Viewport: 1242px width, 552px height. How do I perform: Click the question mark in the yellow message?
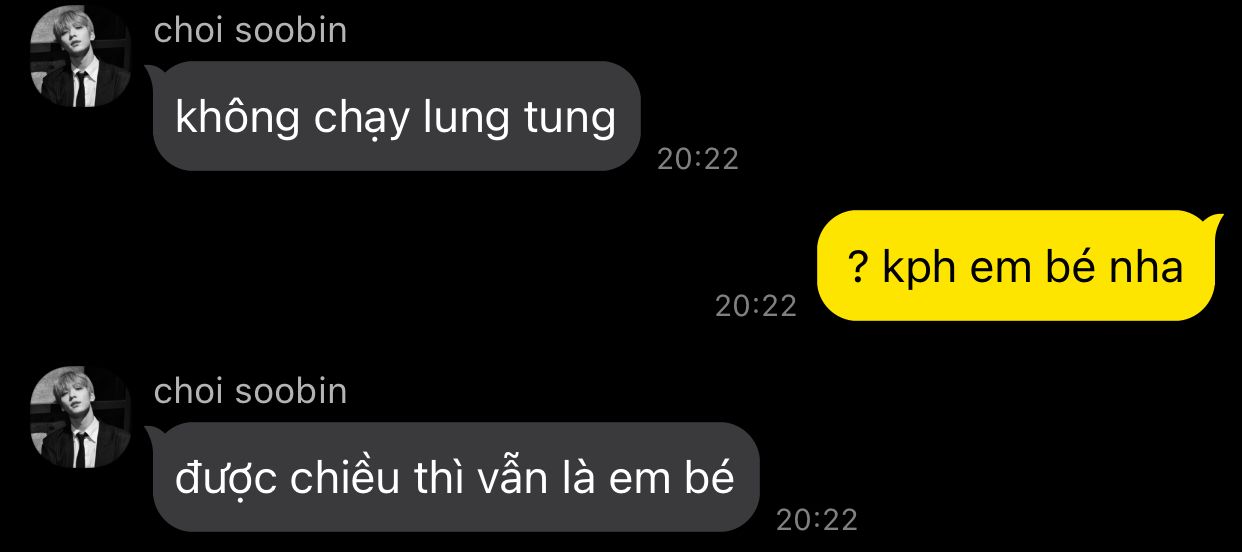856,267
